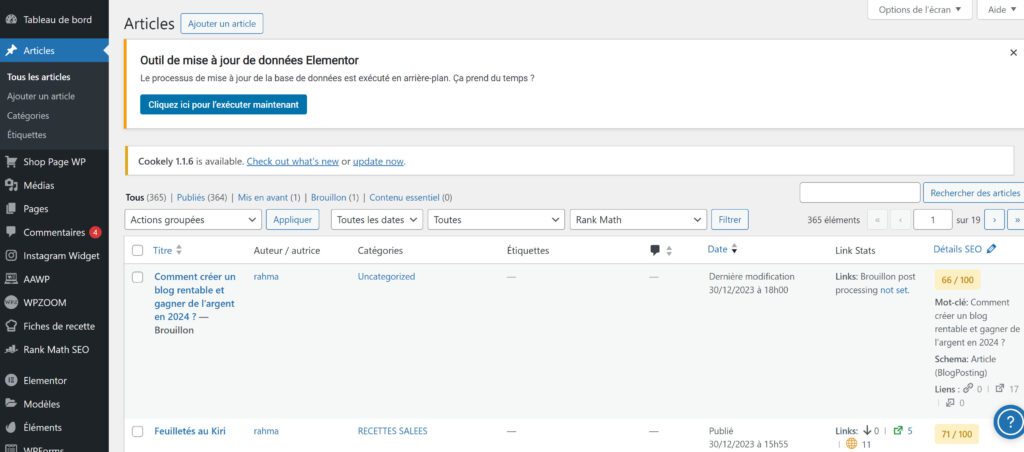Click 'Cliquez ici pour l'exécuter maintenant' button
This screenshot has height=452, width=1024.
223,105
